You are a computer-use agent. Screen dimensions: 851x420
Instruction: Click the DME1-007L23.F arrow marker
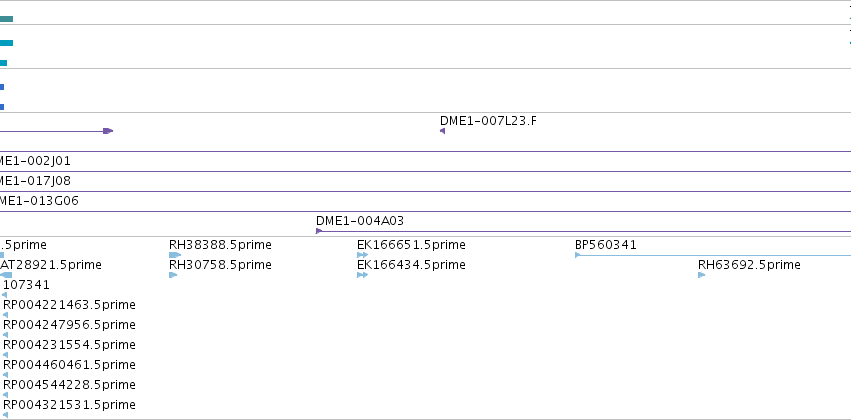442,131
